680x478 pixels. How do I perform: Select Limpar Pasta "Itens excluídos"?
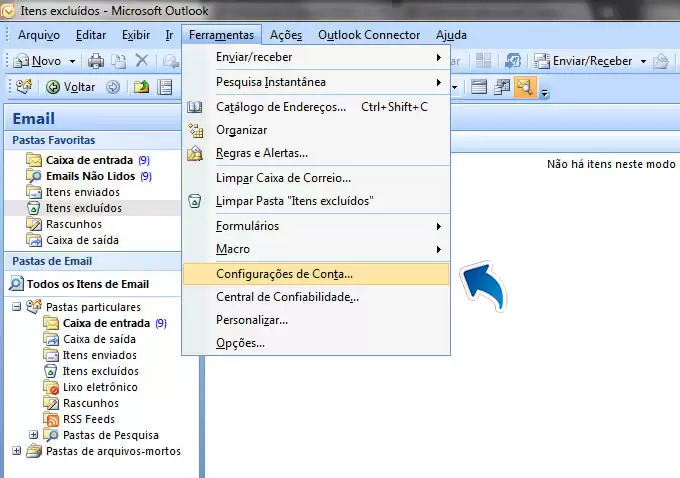tap(316, 201)
